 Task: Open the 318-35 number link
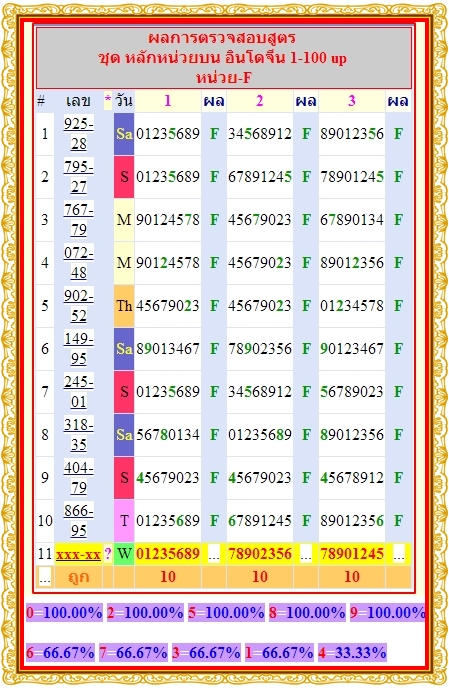pyautogui.click(x=79, y=435)
